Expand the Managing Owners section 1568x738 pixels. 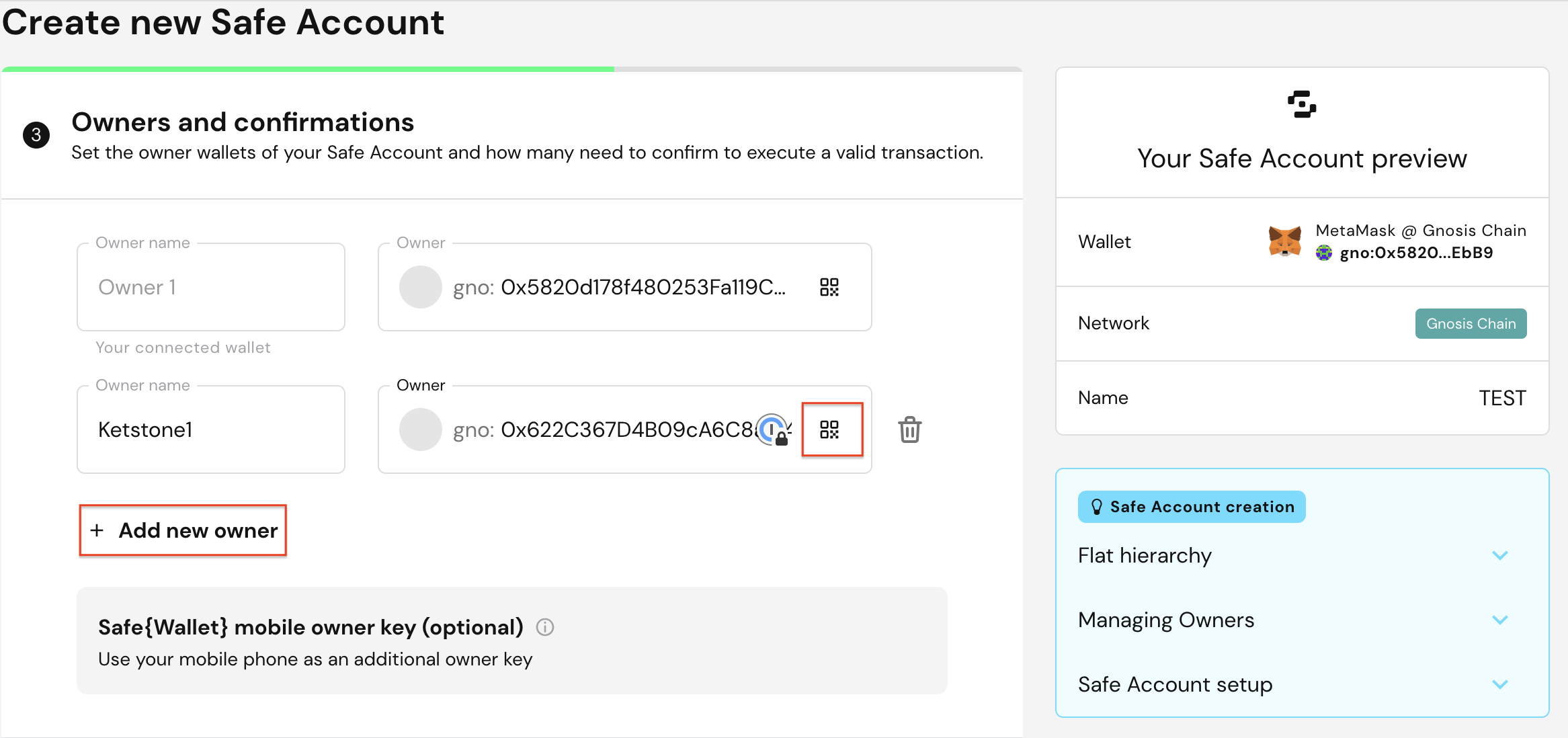(1499, 620)
